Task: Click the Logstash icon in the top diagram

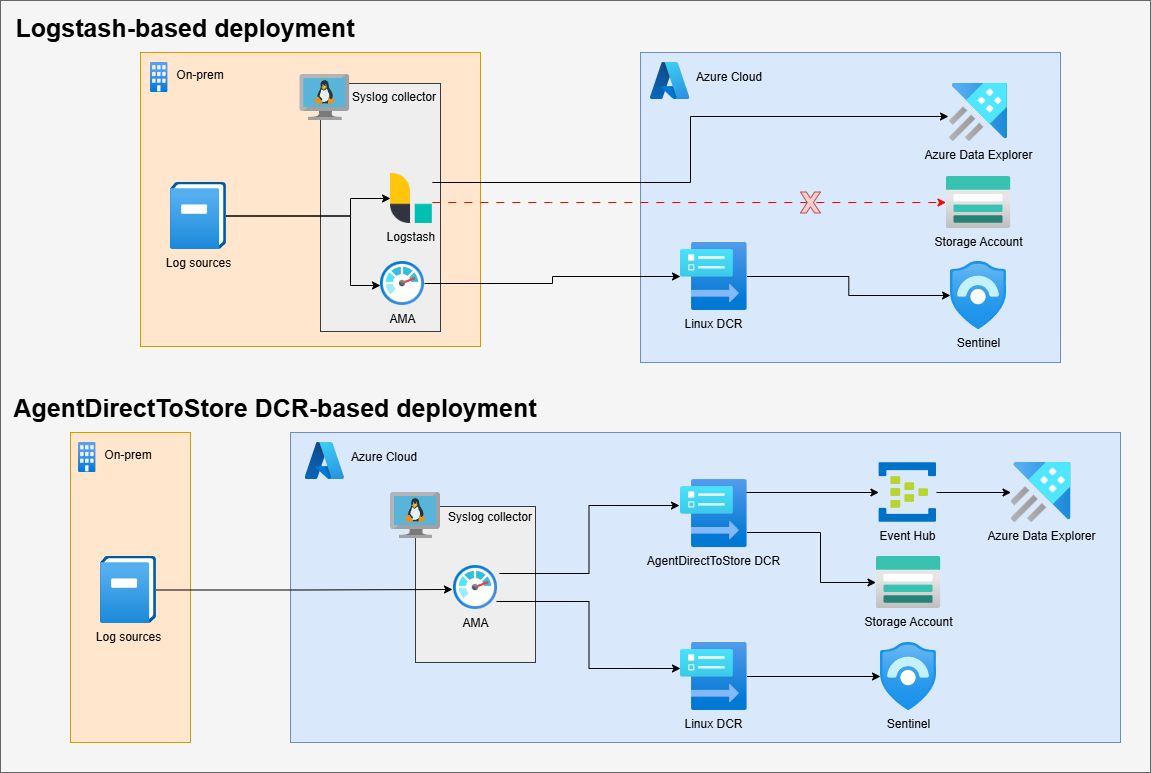Action: [x=410, y=198]
